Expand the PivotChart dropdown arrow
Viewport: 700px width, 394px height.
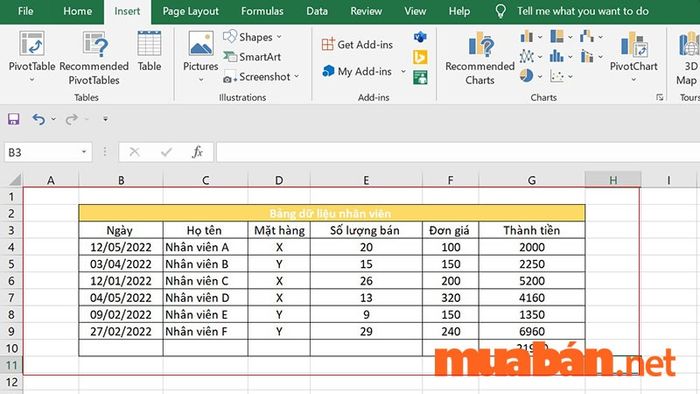[x=634, y=80]
